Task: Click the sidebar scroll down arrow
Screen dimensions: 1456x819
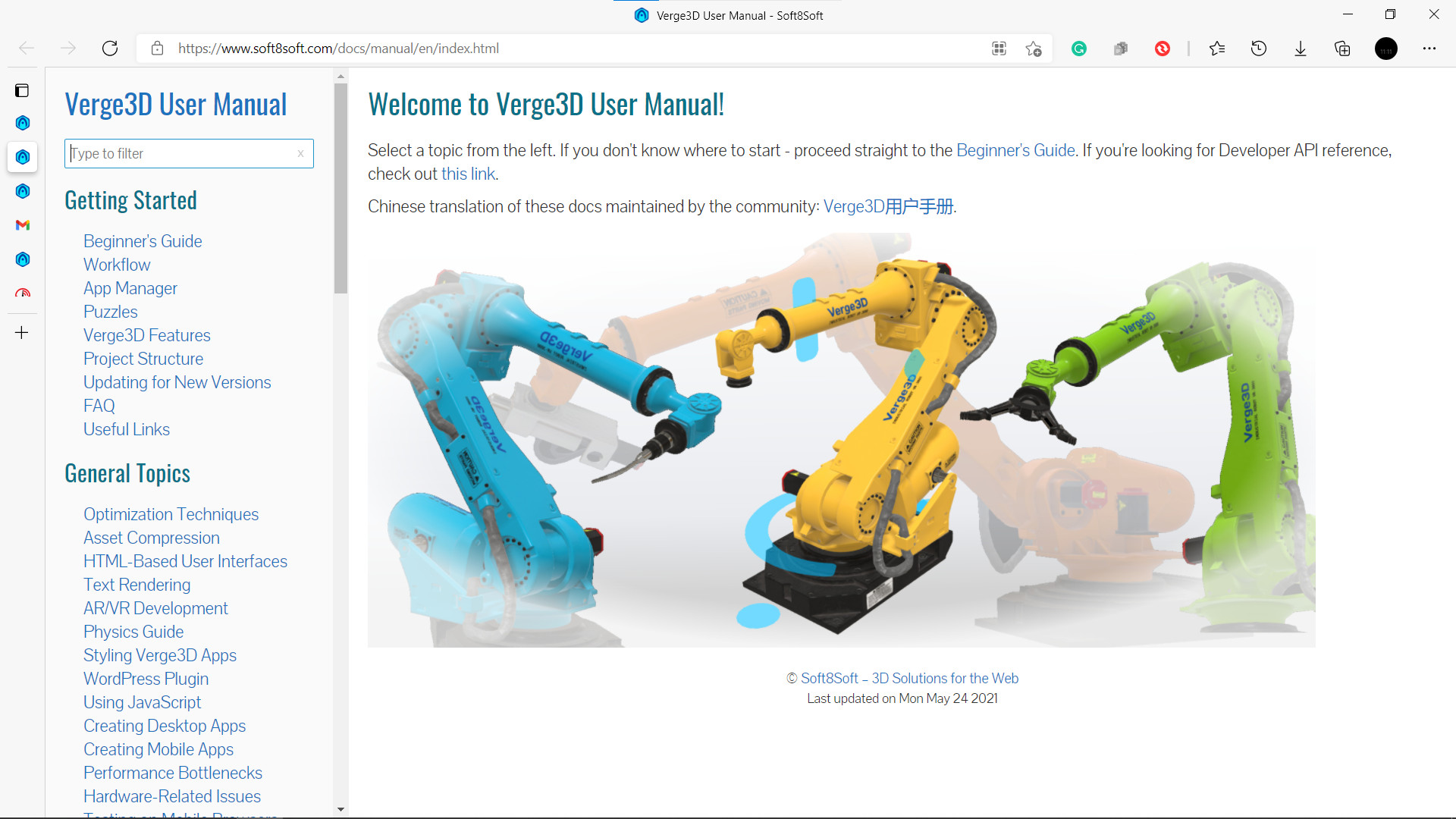Action: tap(340, 809)
